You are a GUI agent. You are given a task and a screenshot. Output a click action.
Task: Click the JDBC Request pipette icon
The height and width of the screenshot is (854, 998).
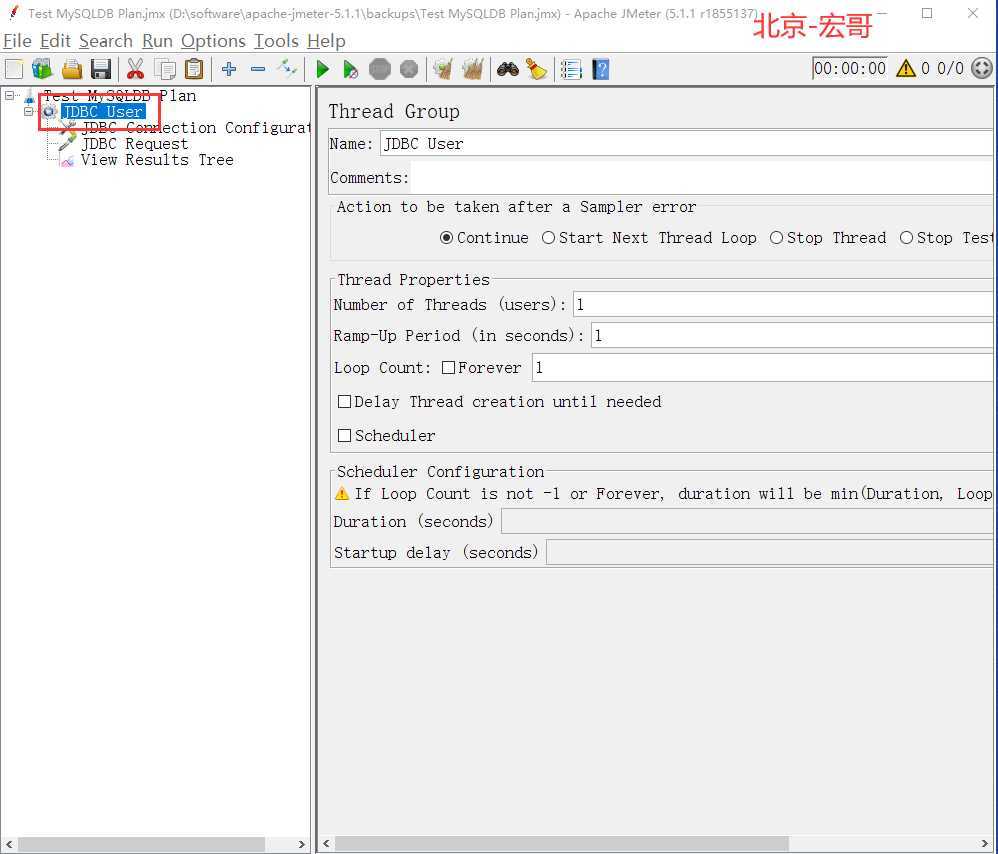(67, 143)
